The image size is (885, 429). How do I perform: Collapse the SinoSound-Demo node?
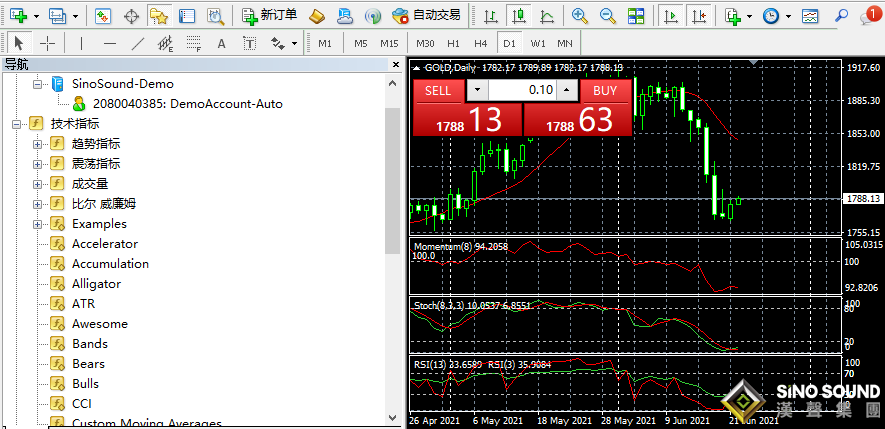pyautogui.click(x=38, y=84)
